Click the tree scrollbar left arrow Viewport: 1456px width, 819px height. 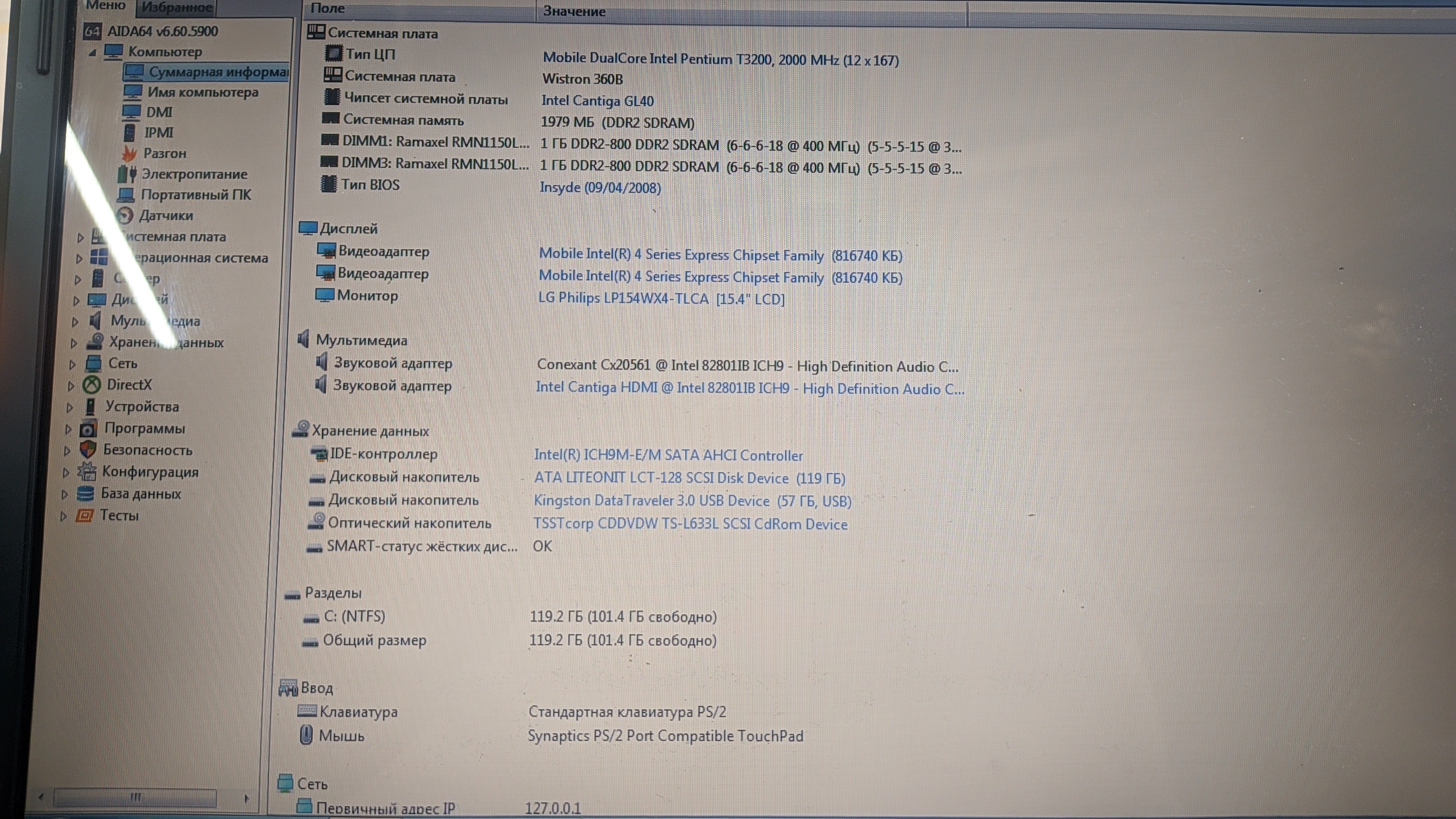[41, 797]
